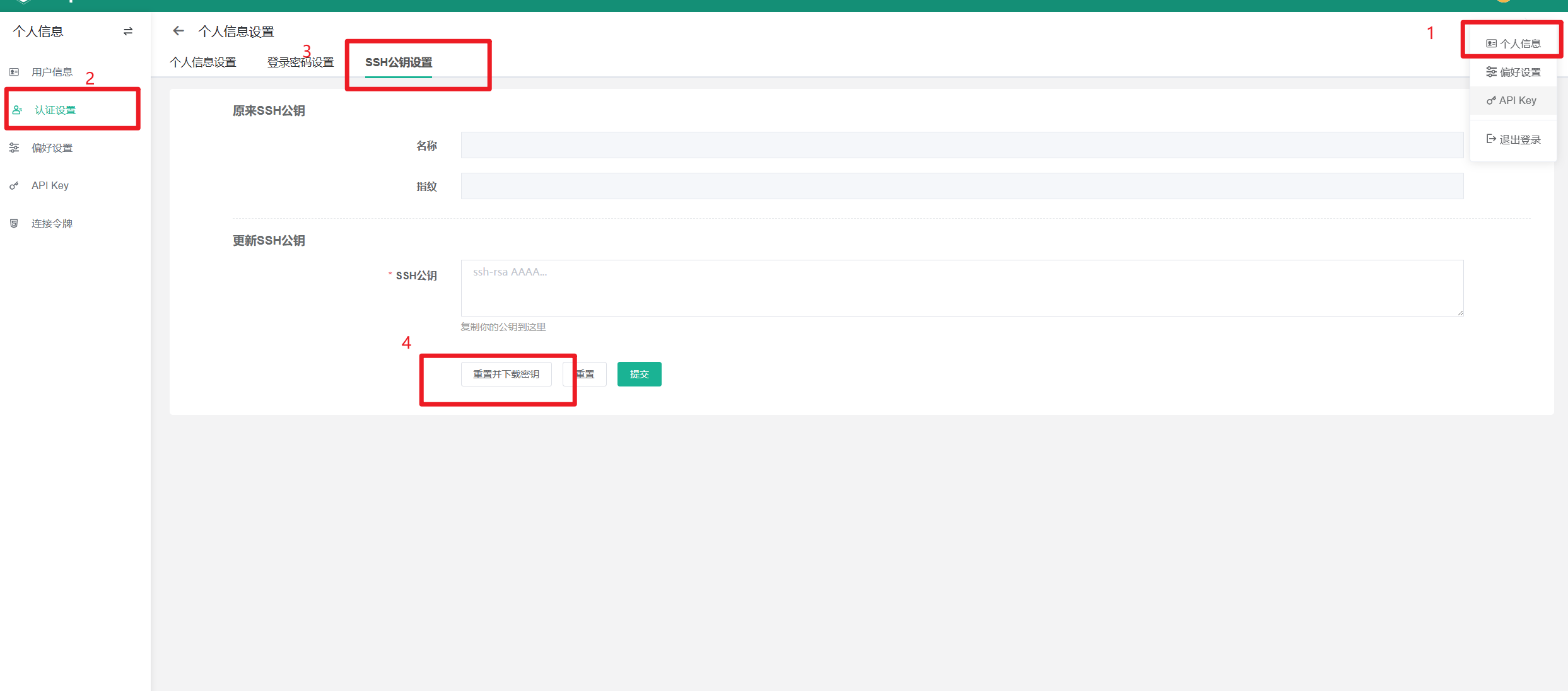Screen dimensions: 1568x691
Task: Click the 退出登录 logout icon
Action: pos(1491,139)
